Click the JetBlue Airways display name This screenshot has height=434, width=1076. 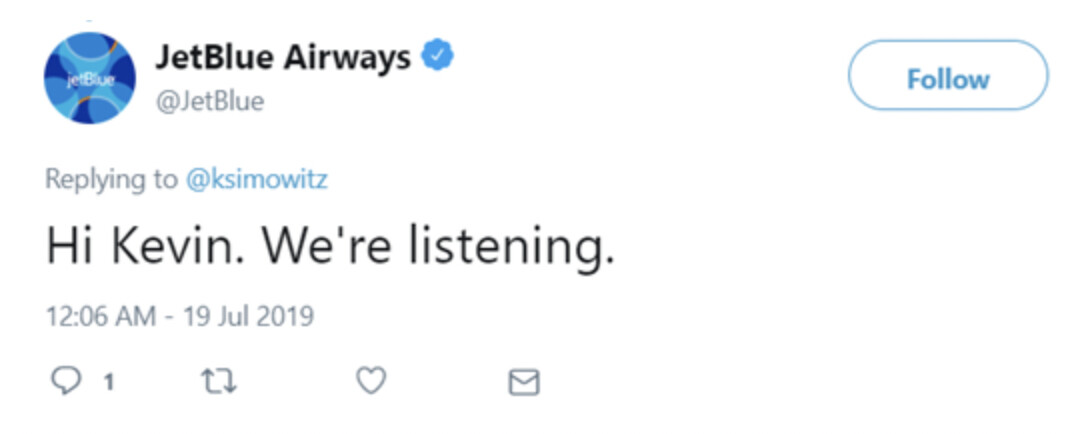tap(282, 58)
